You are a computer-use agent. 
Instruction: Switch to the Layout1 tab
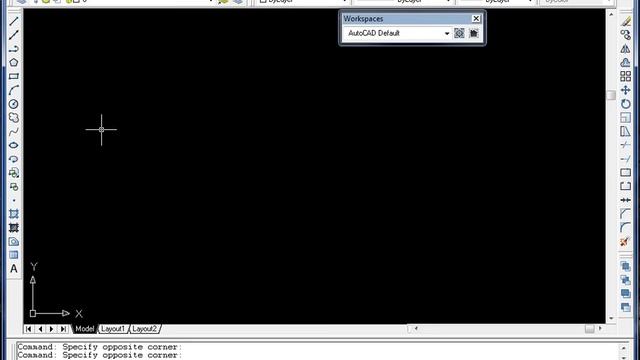coord(113,329)
